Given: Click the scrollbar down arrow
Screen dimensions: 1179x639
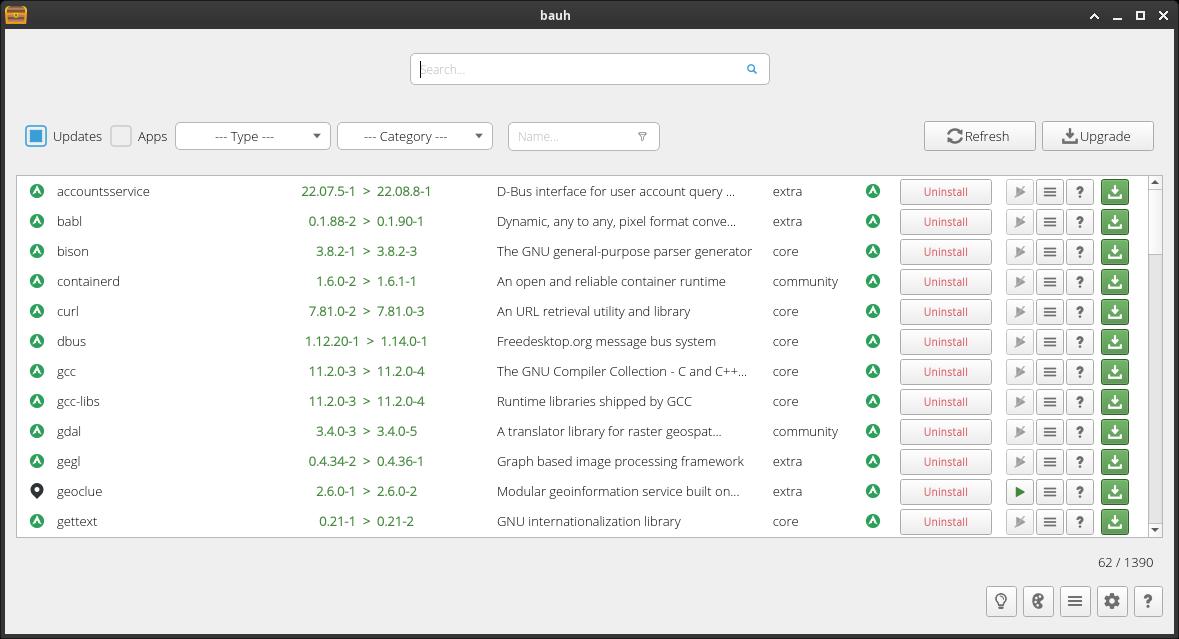Looking at the screenshot, I should tap(1155, 530).
